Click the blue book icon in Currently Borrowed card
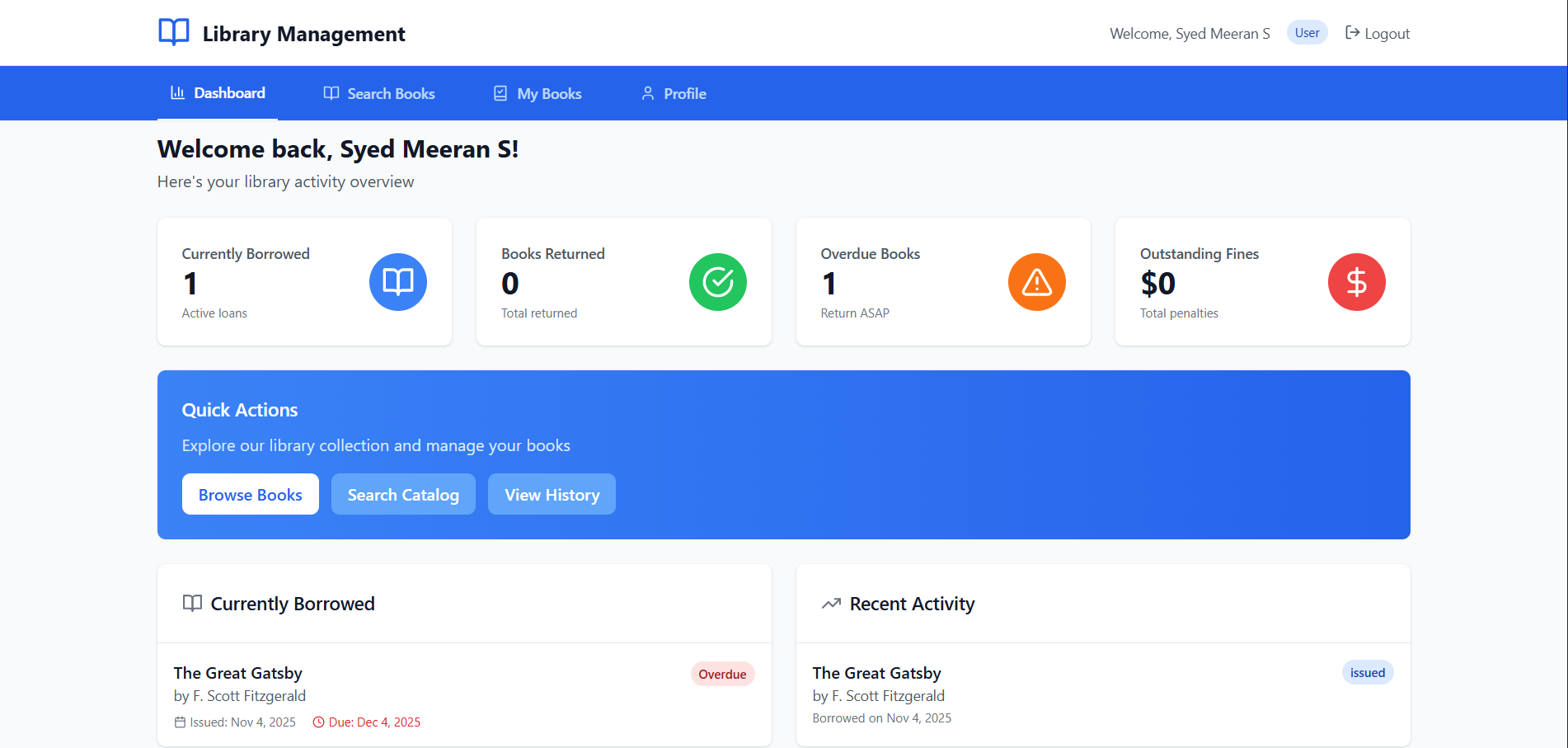 (397, 282)
